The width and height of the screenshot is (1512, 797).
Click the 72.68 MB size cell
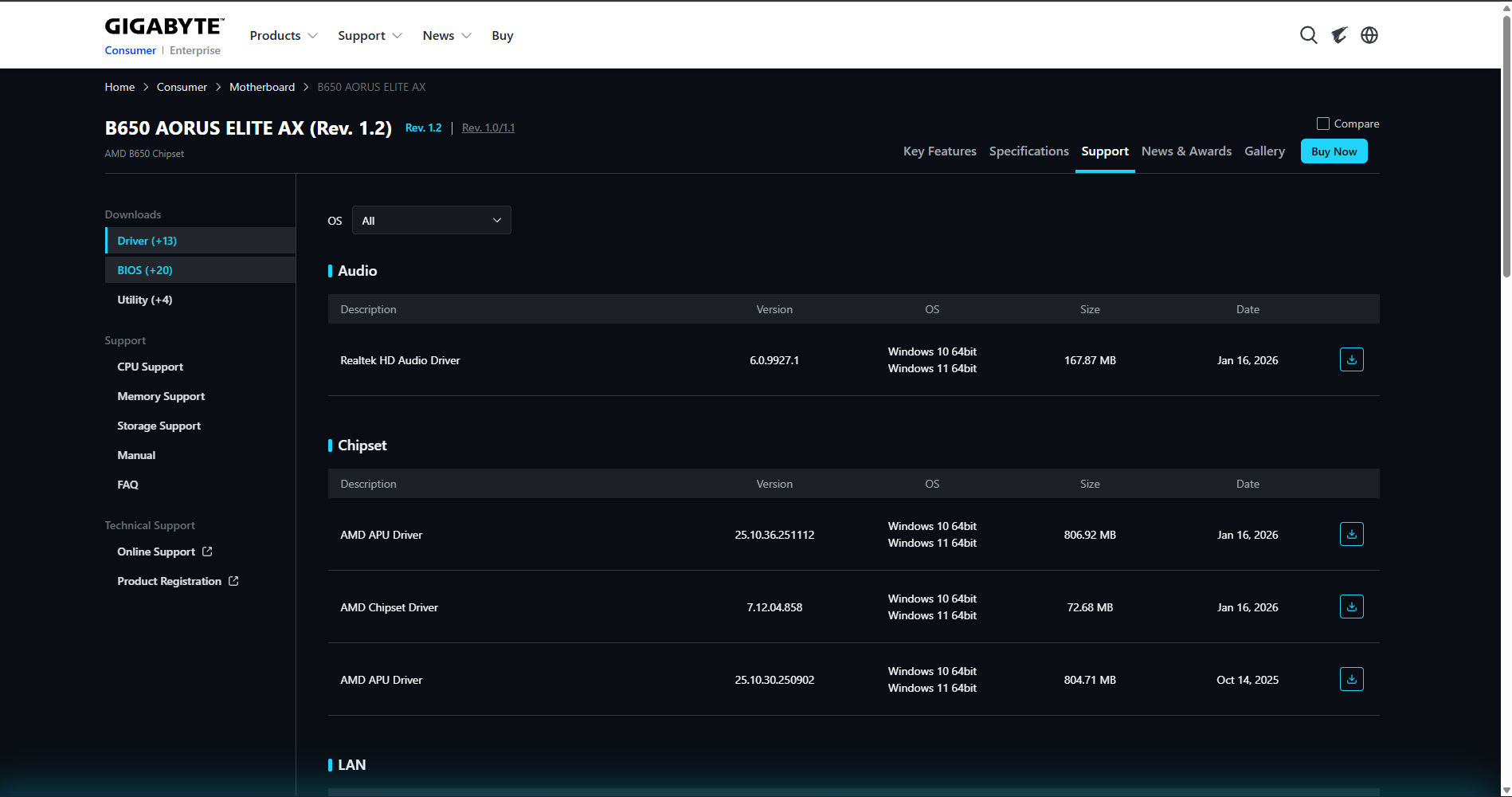click(x=1090, y=607)
